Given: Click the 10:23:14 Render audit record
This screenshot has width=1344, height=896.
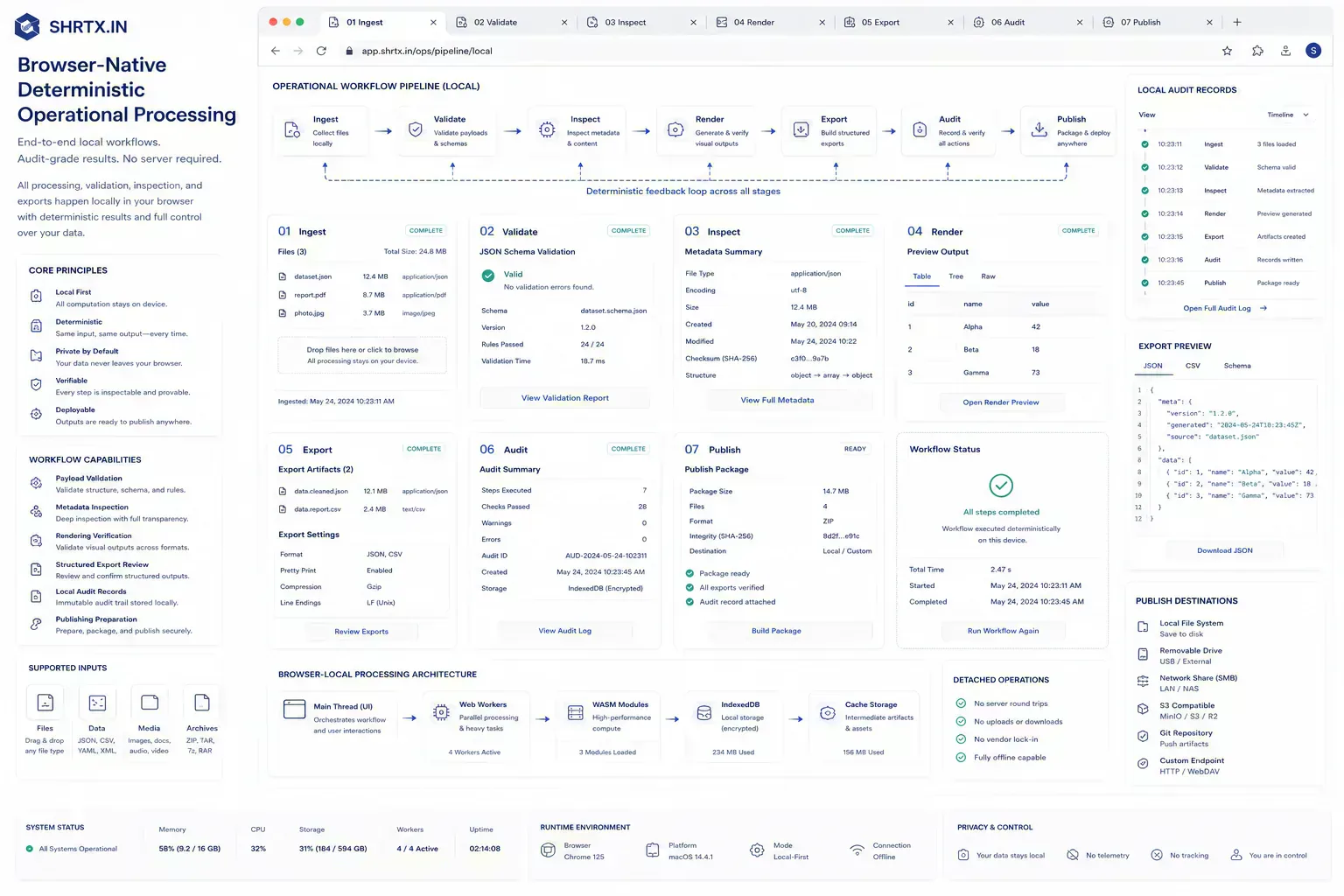Looking at the screenshot, I should [x=1226, y=213].
